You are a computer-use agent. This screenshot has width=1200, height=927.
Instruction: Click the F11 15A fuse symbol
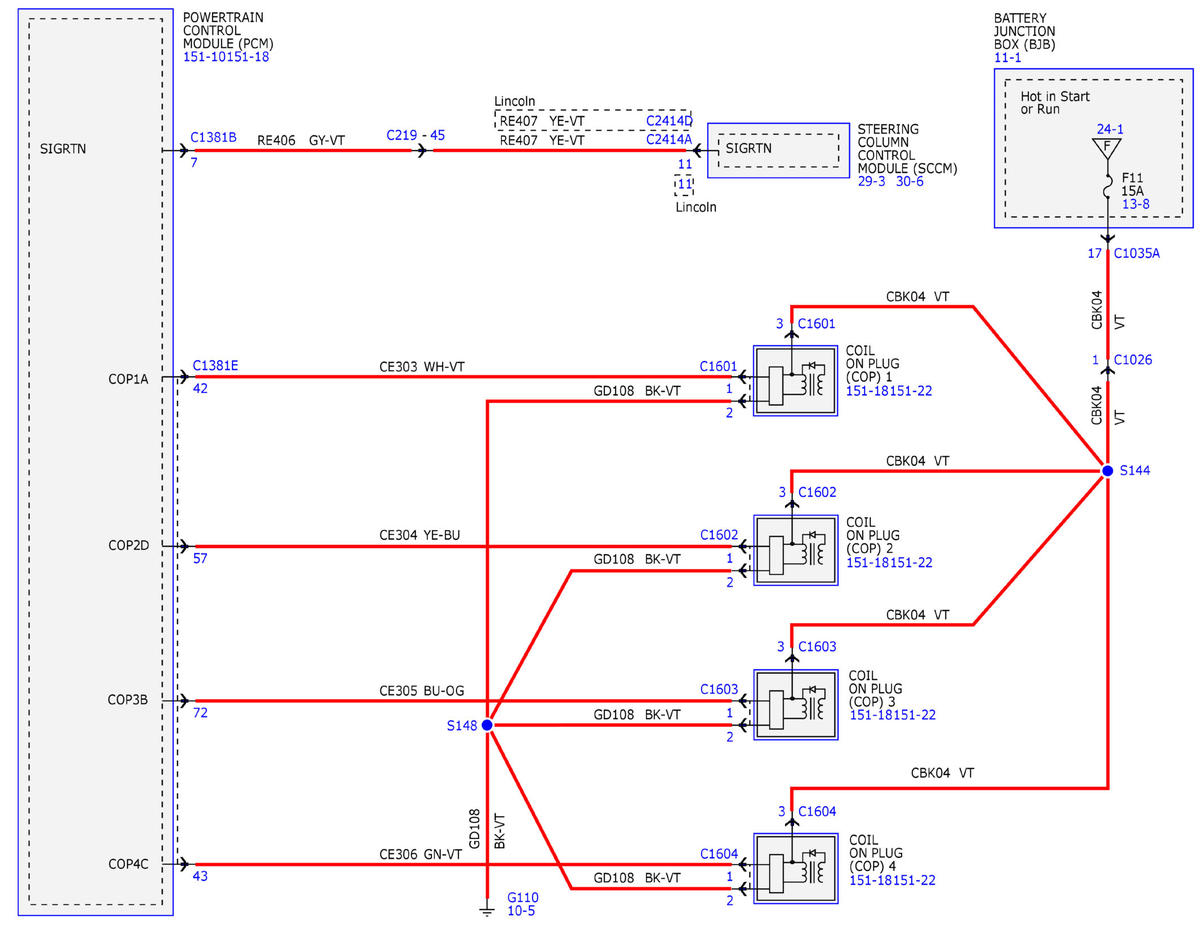point(1108,186)
